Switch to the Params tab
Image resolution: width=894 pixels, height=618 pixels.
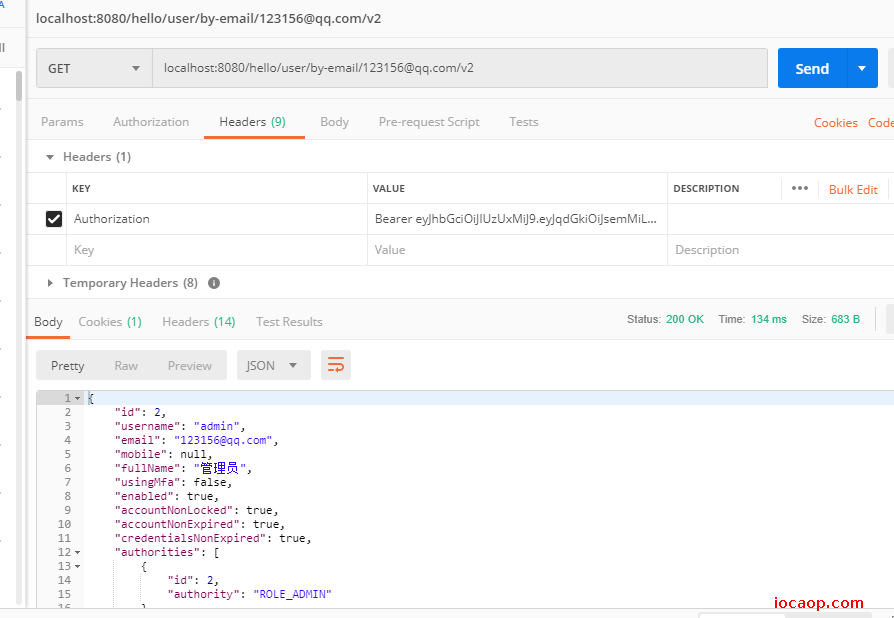[62, 122]
